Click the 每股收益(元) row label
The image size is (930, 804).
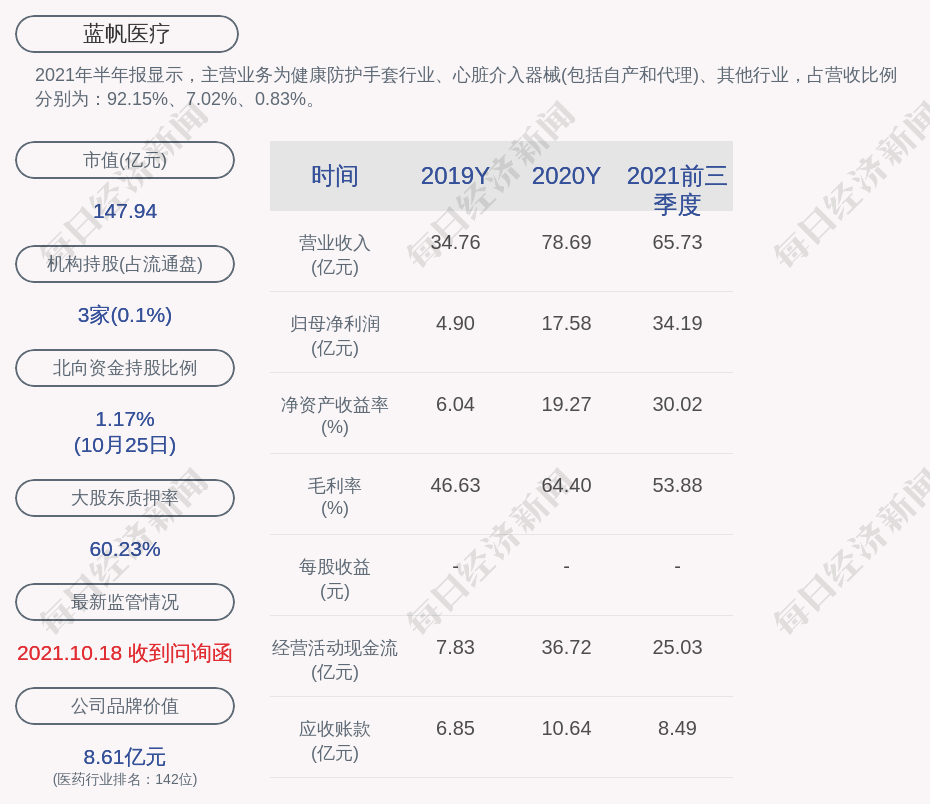point(335,579)
